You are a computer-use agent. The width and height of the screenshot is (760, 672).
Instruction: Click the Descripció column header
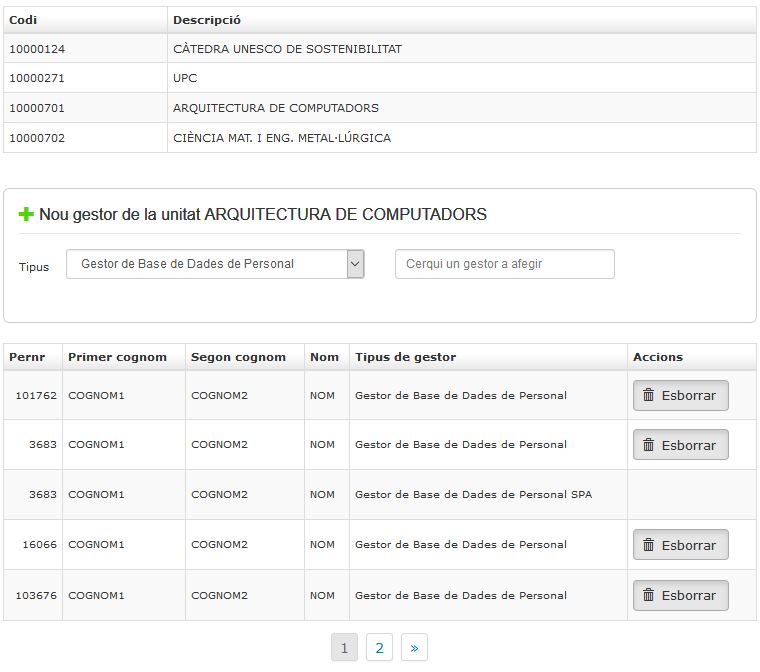pyautogui.click(x=206, y=20)
